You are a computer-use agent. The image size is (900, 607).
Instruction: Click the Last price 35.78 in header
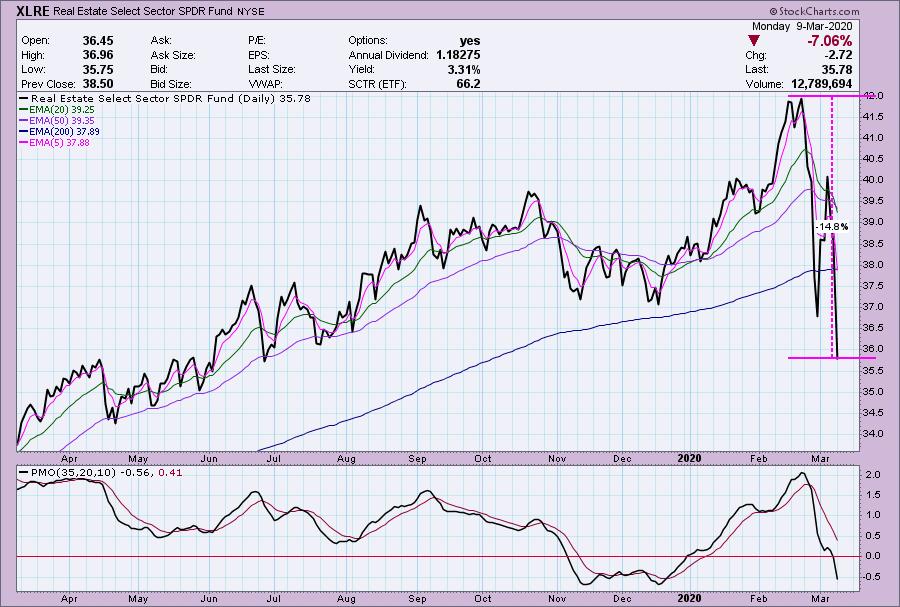836,69
